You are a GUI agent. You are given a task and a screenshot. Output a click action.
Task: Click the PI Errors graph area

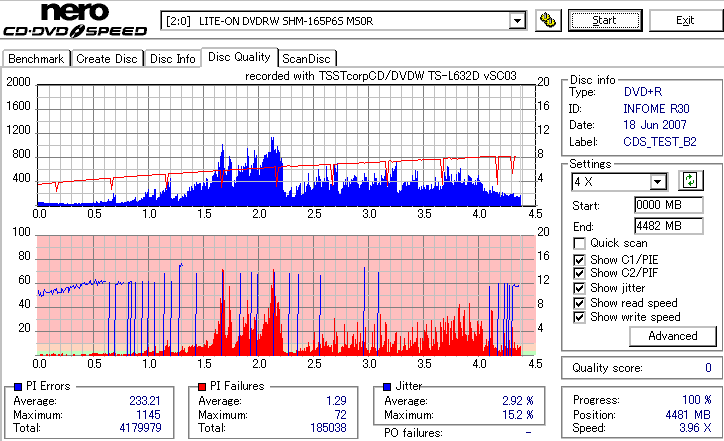point(286,145)
